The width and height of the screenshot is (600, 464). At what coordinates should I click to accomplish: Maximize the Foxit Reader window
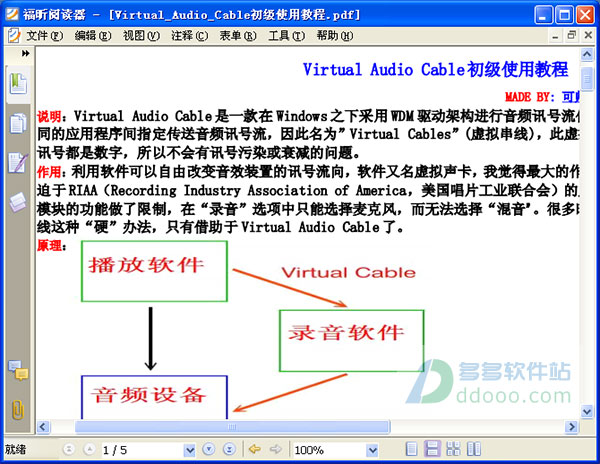[564, 15]
